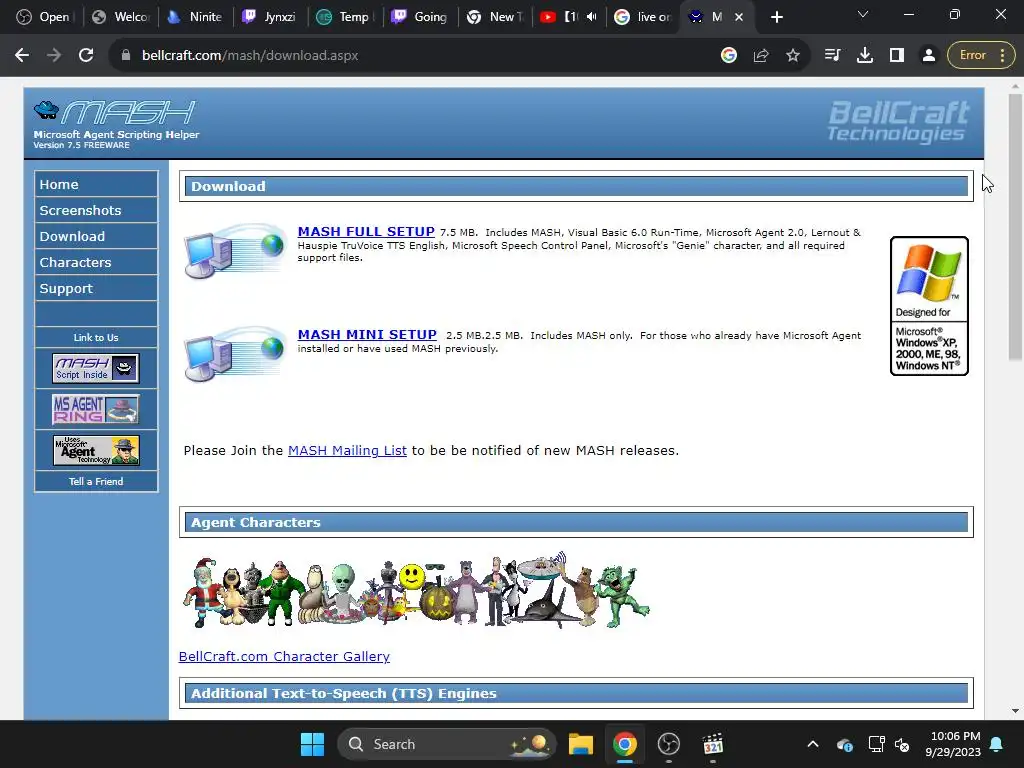This screenshot has height=768, width=1024.
Task: Switch to the 'live or' Google tab
Action: point(643,17)
